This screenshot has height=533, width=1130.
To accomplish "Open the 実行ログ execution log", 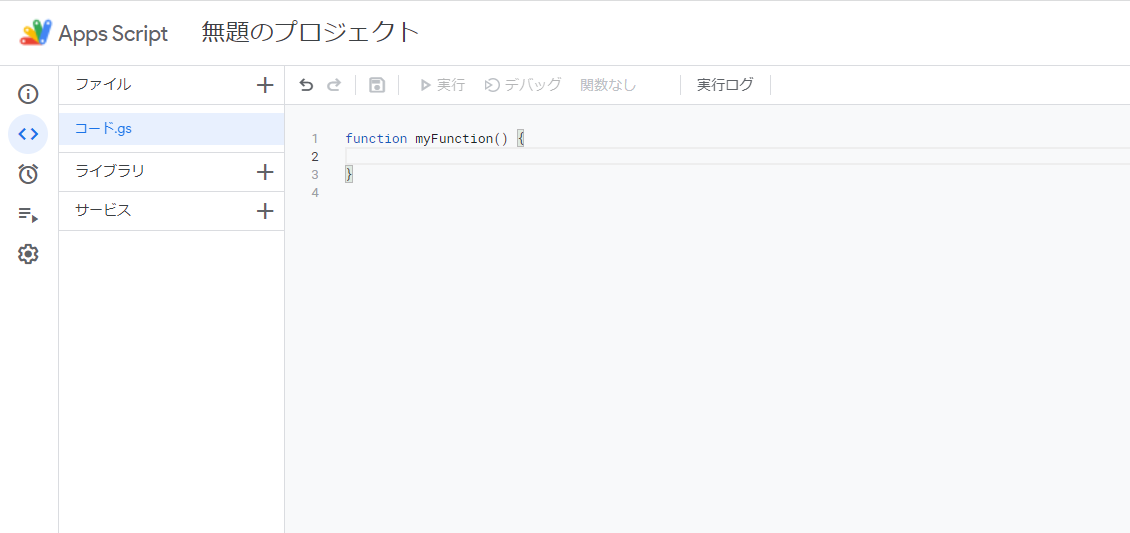I will pyautogui.click(x=725, y=85).
